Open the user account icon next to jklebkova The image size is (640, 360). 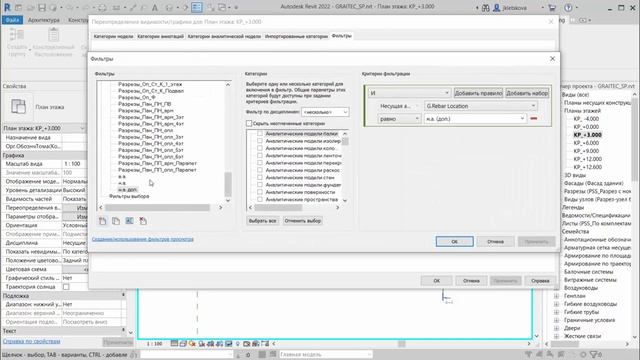[x=497, y=8]
